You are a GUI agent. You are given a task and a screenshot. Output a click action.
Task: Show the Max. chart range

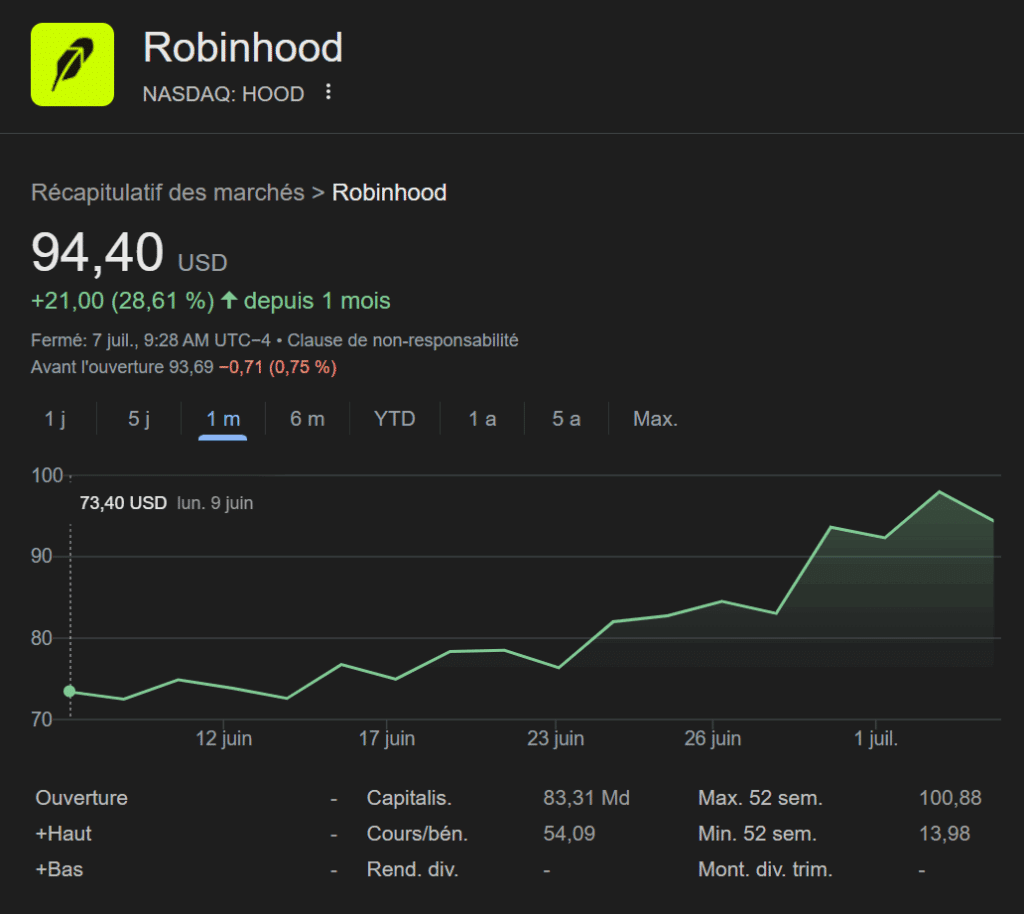(x=655, y=418)
